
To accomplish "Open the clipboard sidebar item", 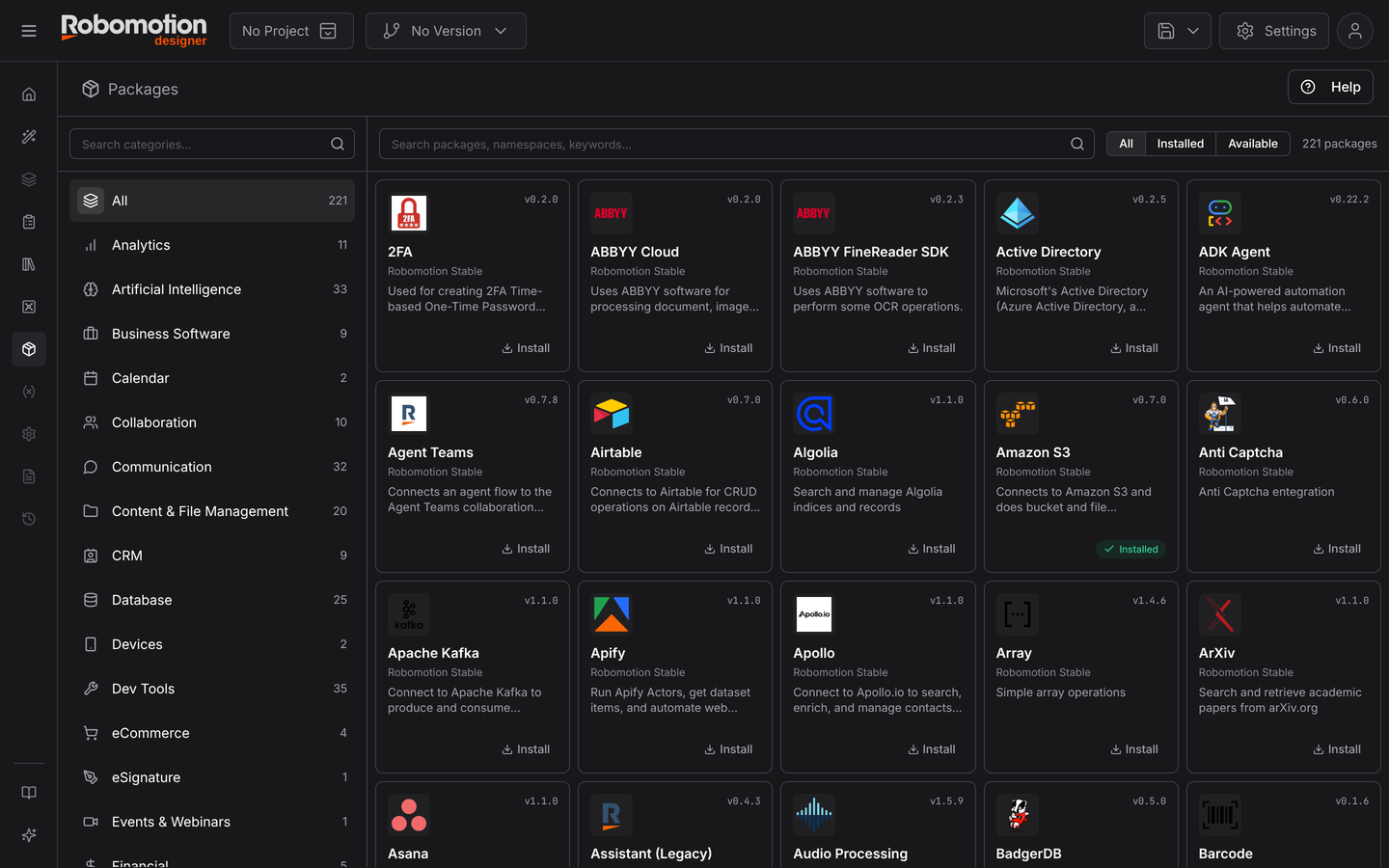I will point(29,222).
